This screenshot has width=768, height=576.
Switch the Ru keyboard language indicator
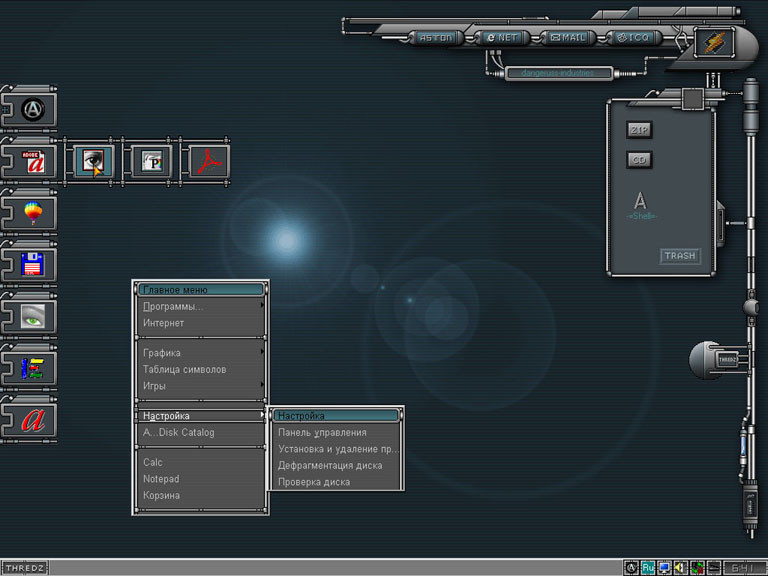coord(648,568)
